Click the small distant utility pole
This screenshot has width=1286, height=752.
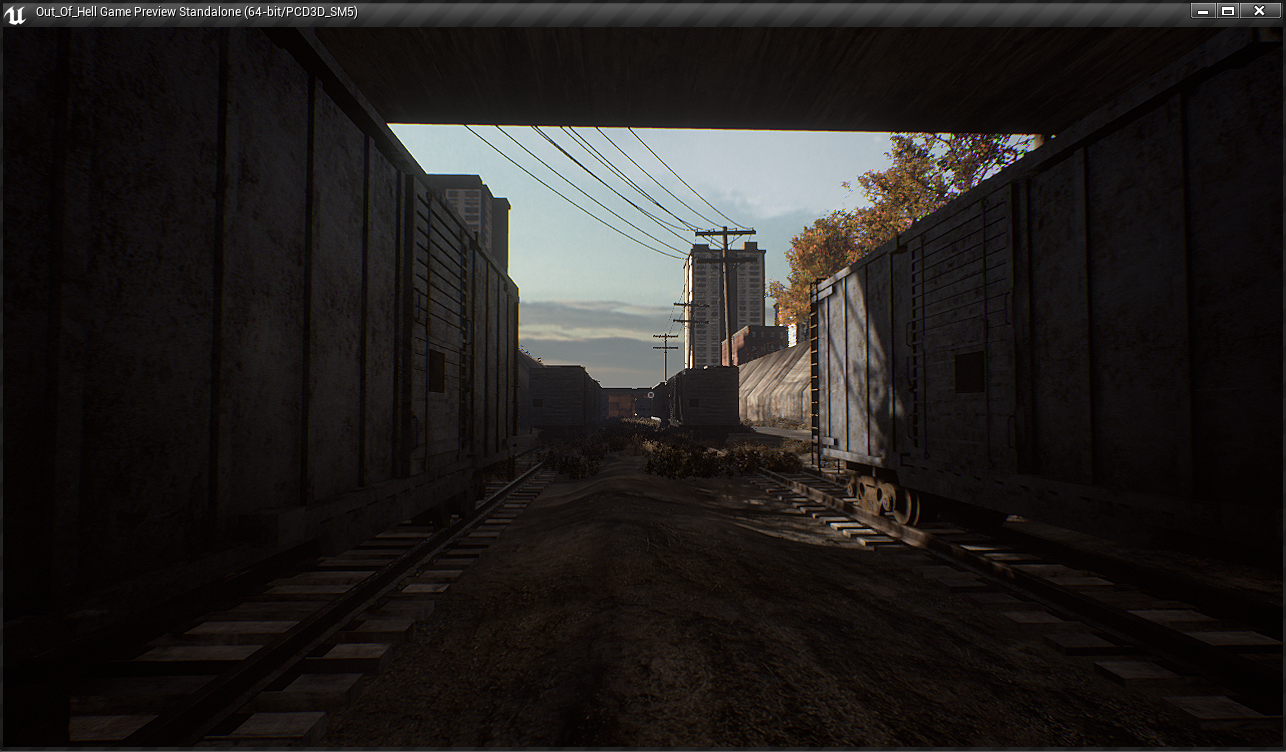click(x=665, y=352)
